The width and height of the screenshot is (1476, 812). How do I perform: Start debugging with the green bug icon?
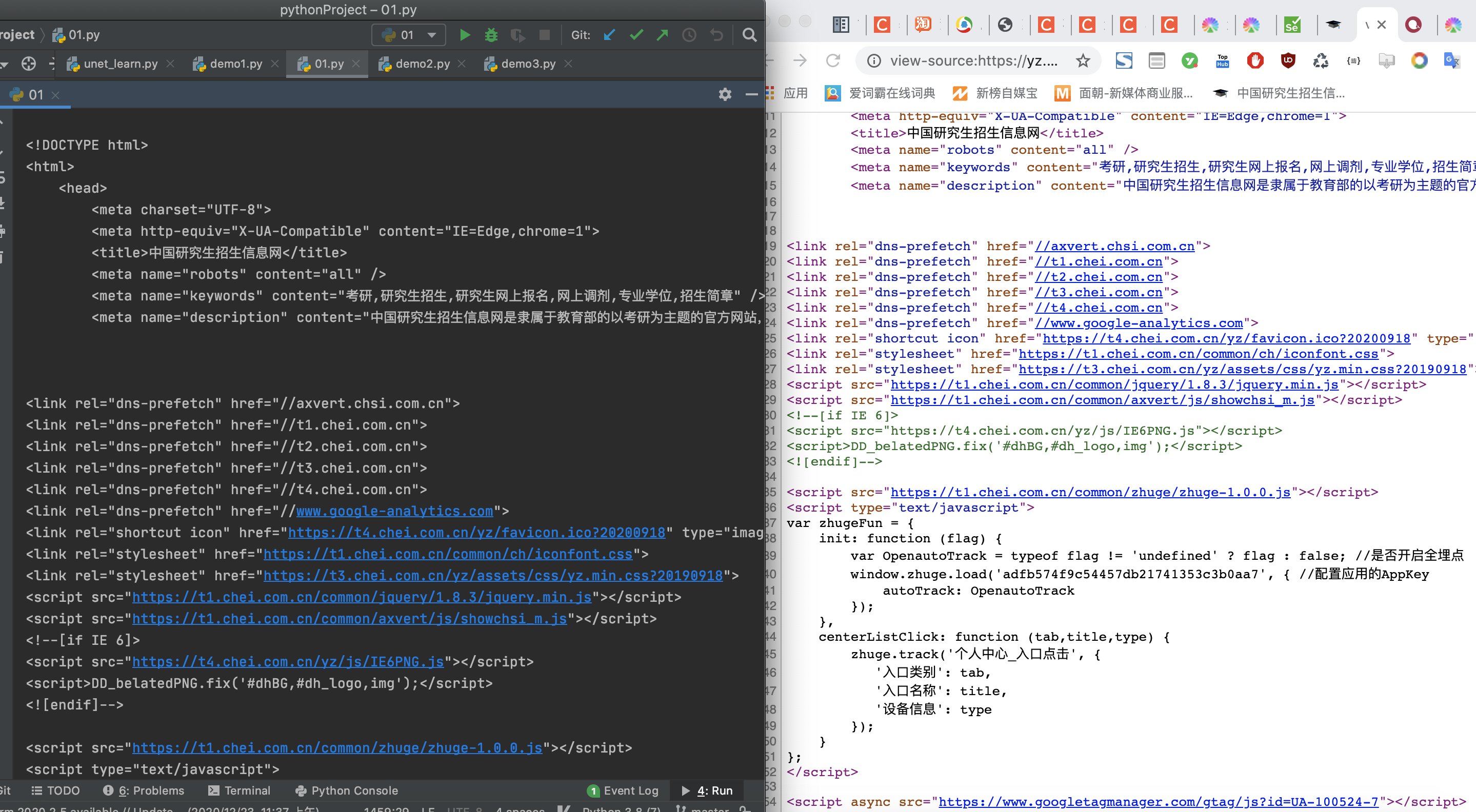click(x=491, y=35)
